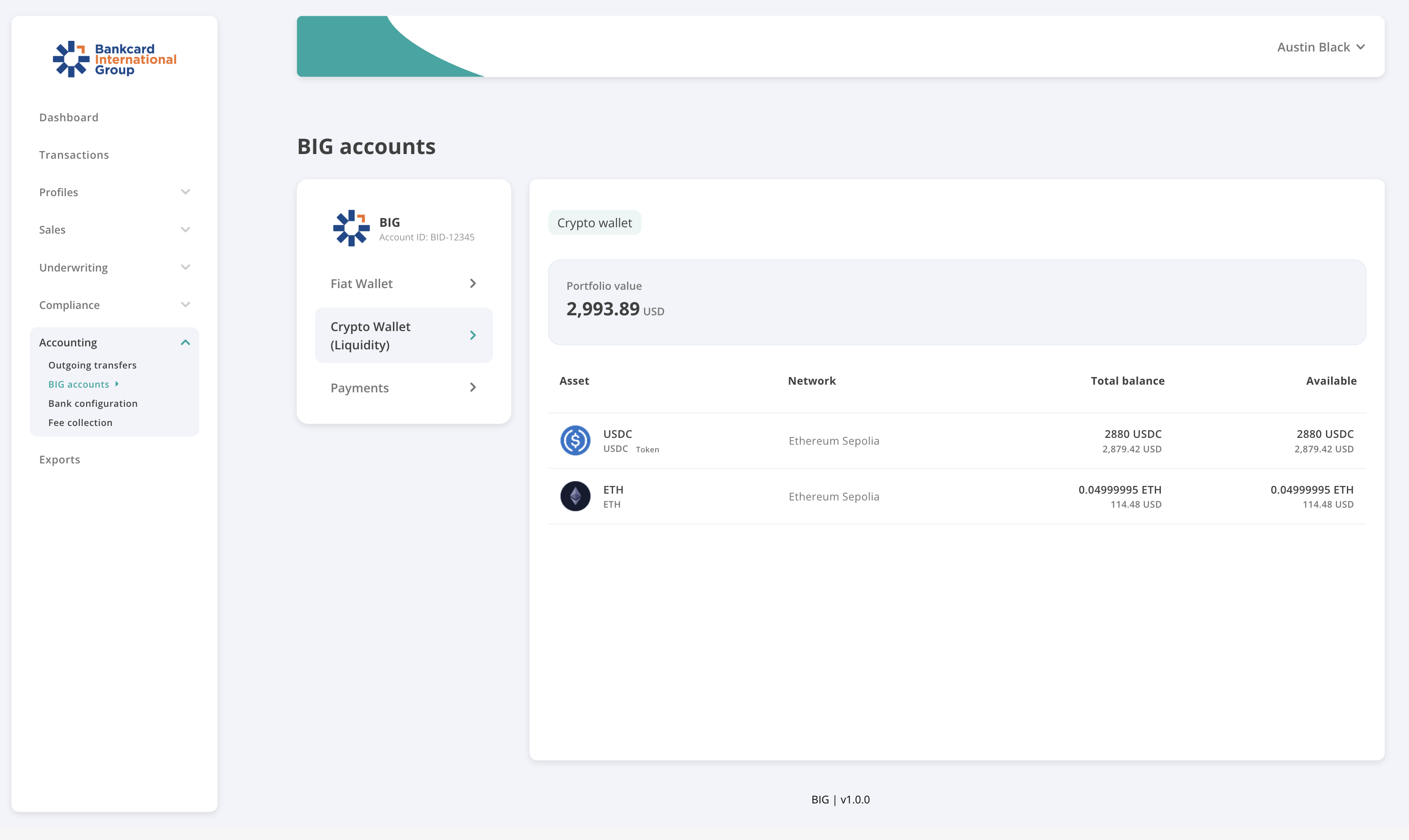The image size is (1409, 840).
Task: Expand the Underwriting menu chevron
Action: click(185, 267)
